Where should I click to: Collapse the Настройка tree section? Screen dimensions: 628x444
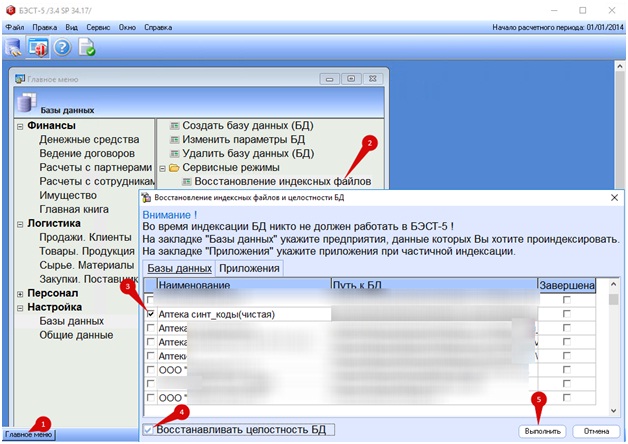coord(20,308)
